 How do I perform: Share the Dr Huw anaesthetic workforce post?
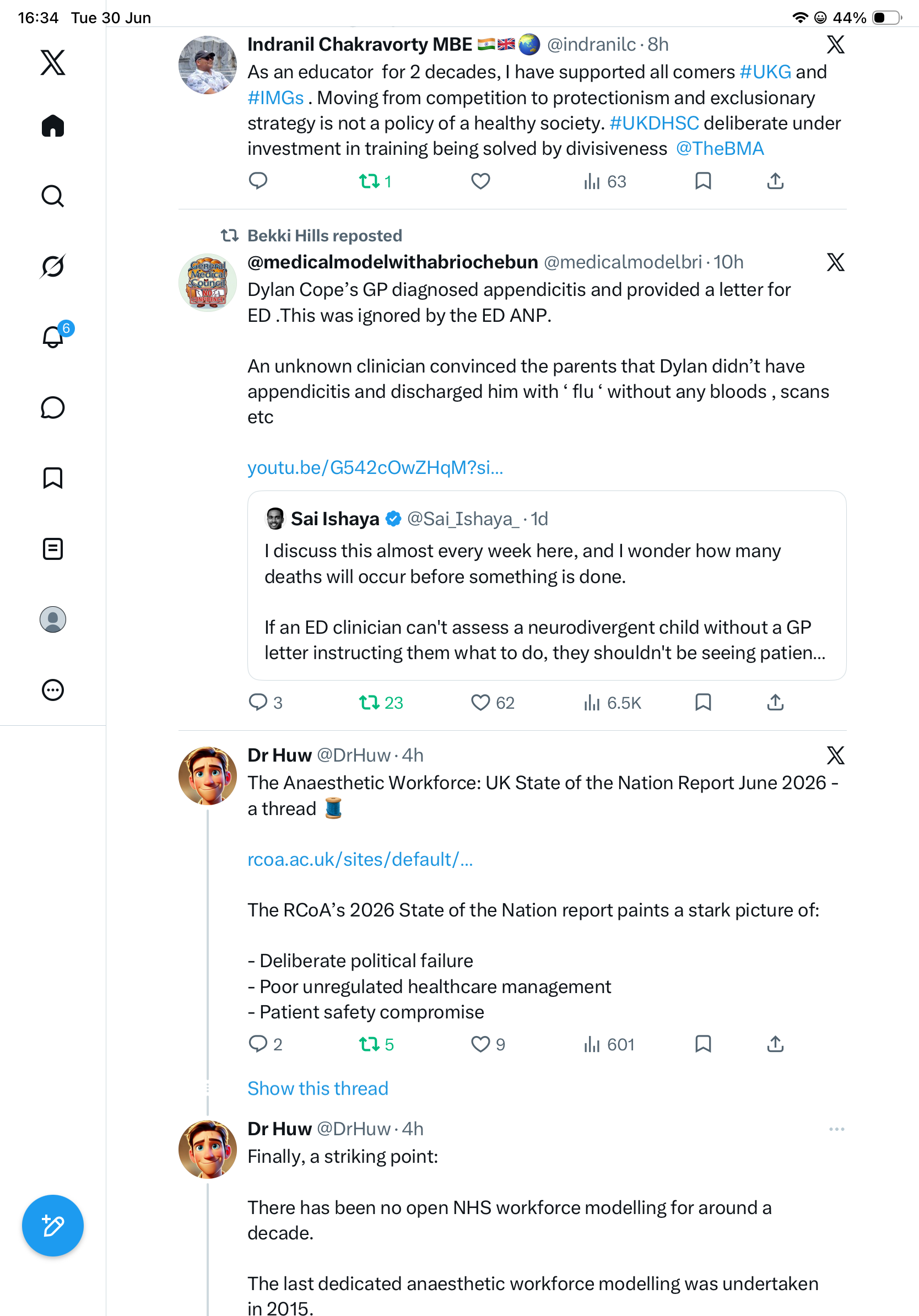(775, 1044)
